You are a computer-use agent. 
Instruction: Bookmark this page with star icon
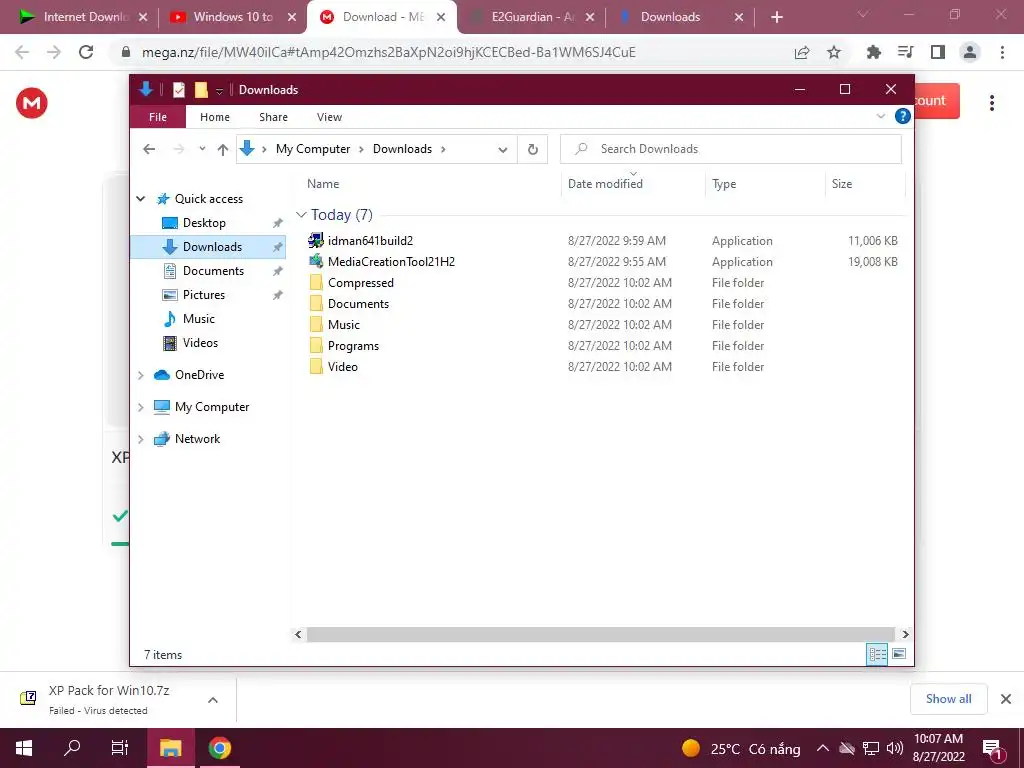tap(834, 52)
